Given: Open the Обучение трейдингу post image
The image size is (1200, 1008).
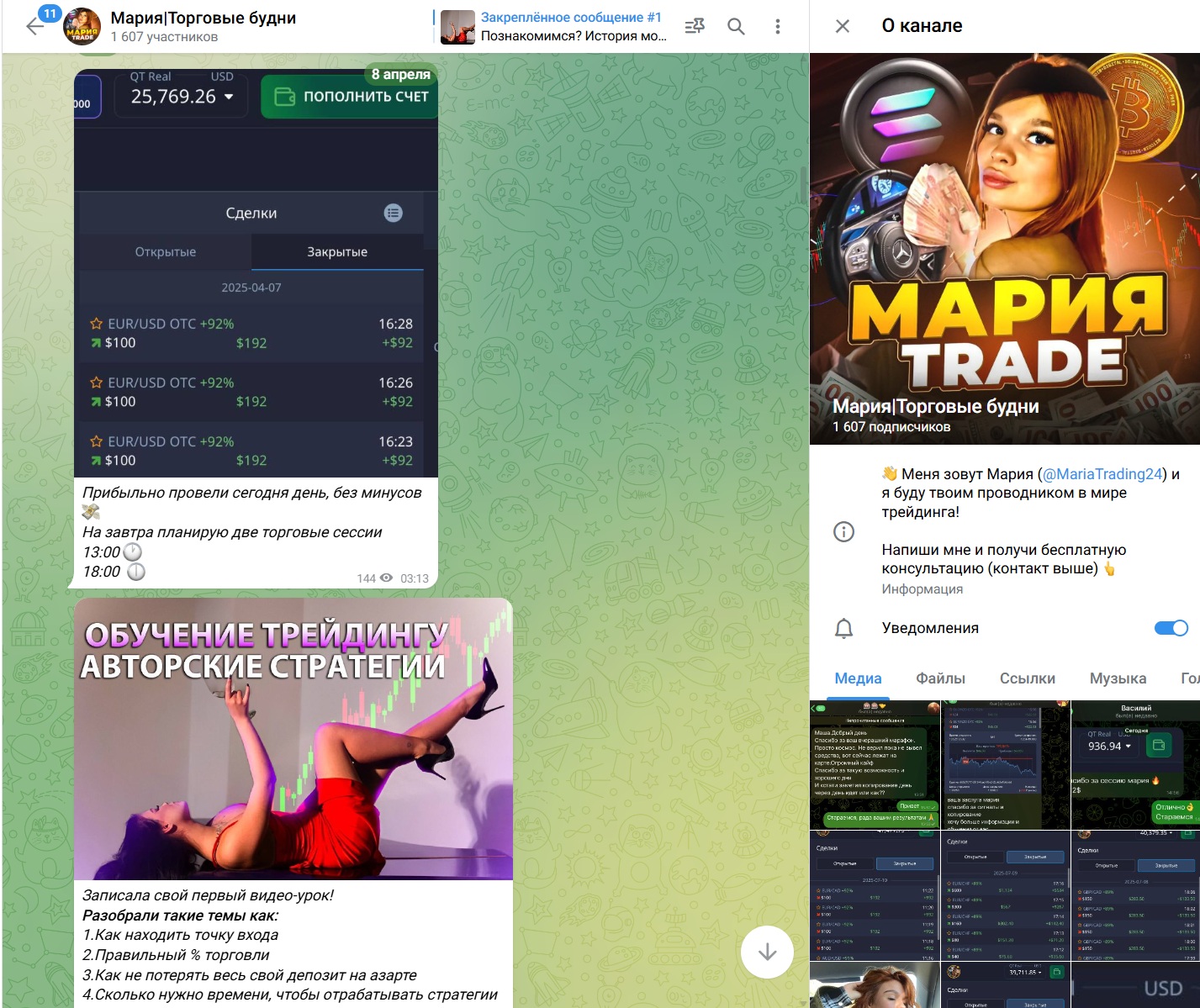Looking at the screenshot, I should point(293,739).
